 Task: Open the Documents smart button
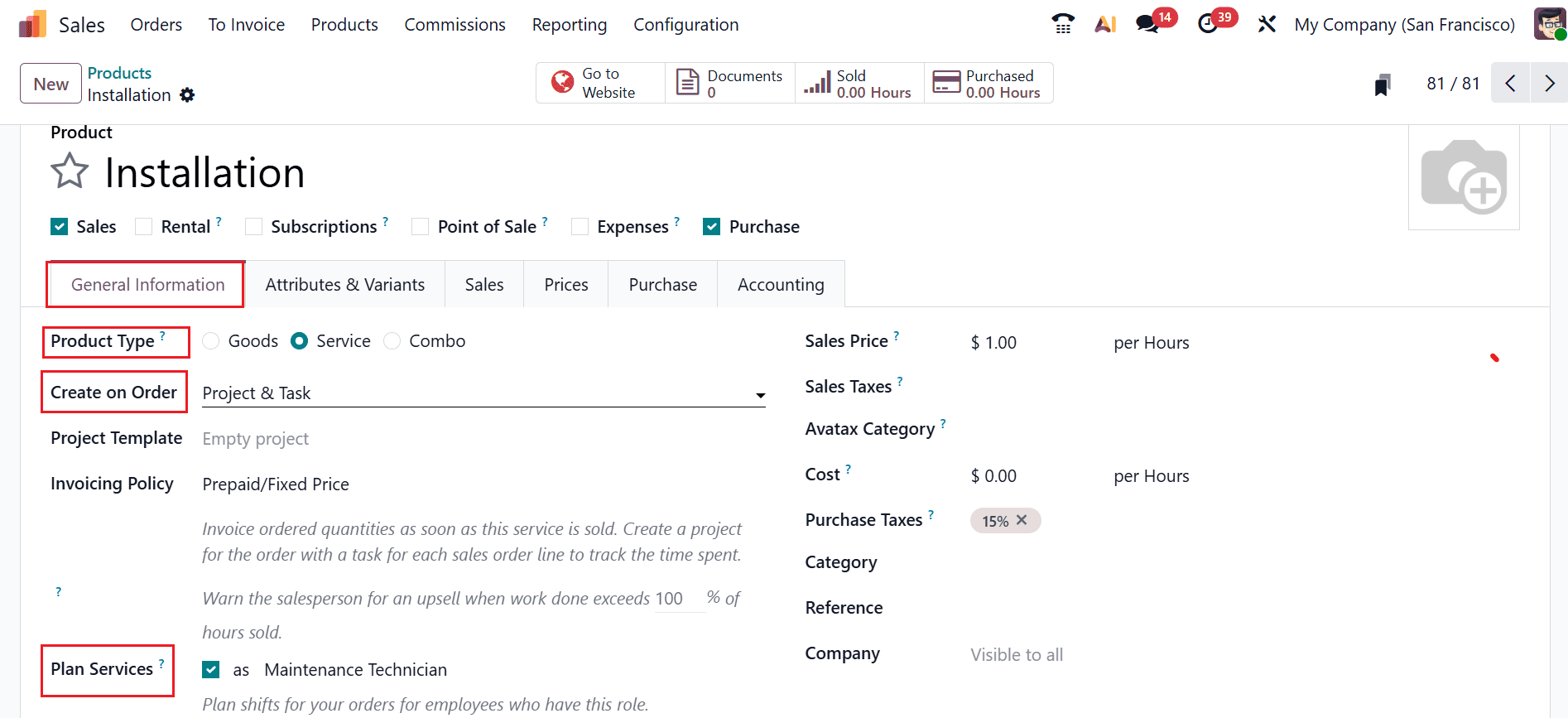click(x=730, y=83)
